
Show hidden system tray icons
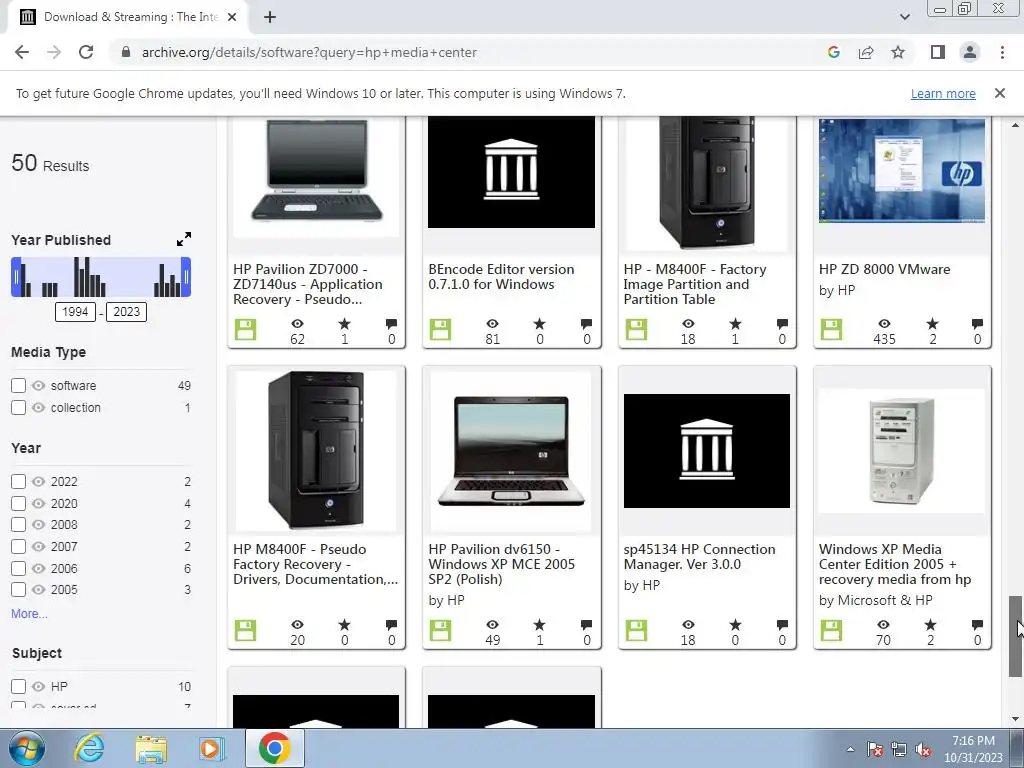pos(850,750)
